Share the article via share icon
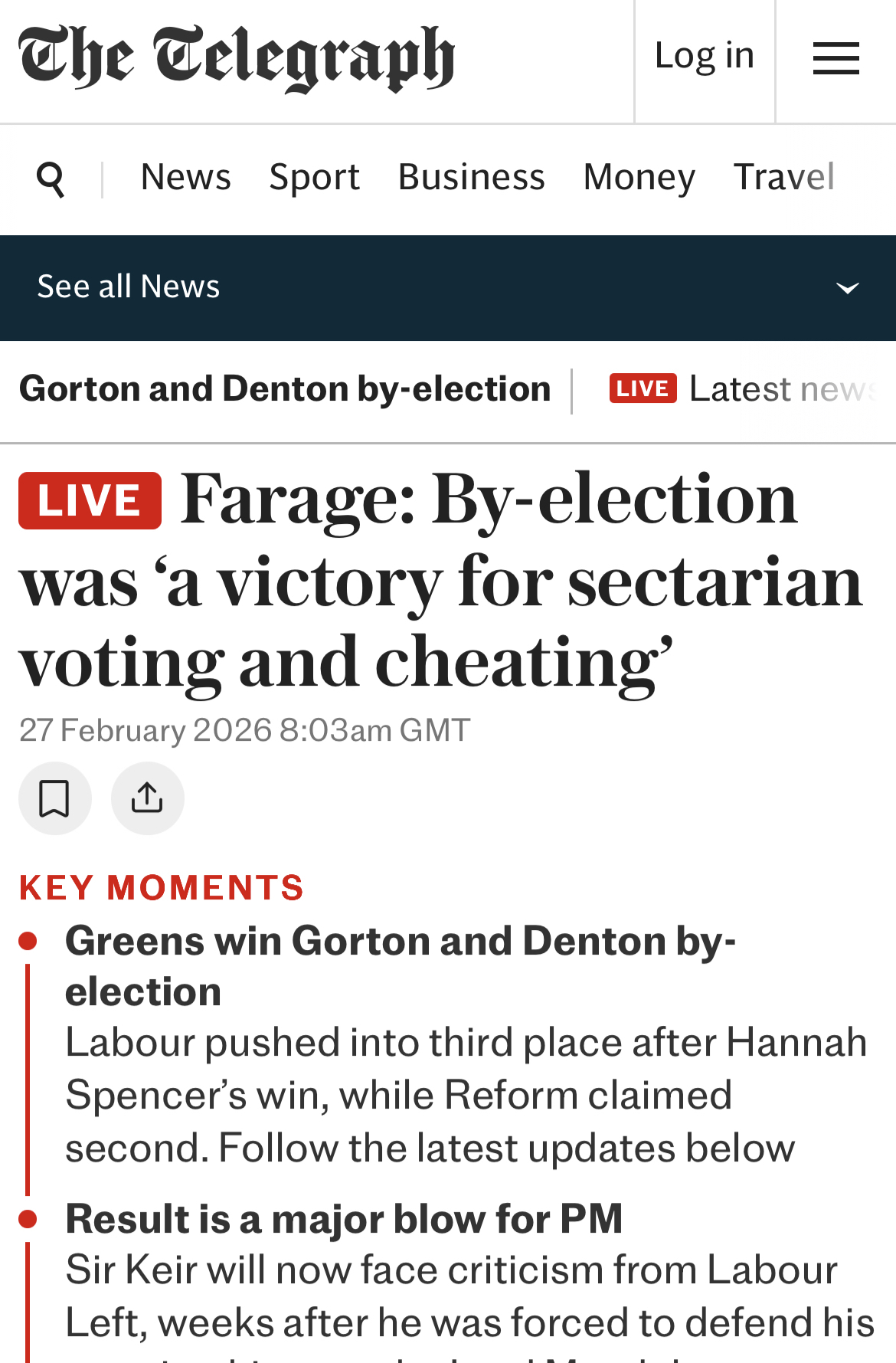The image size is (896, 1363). pyautogui.click(x=148, y=798)
